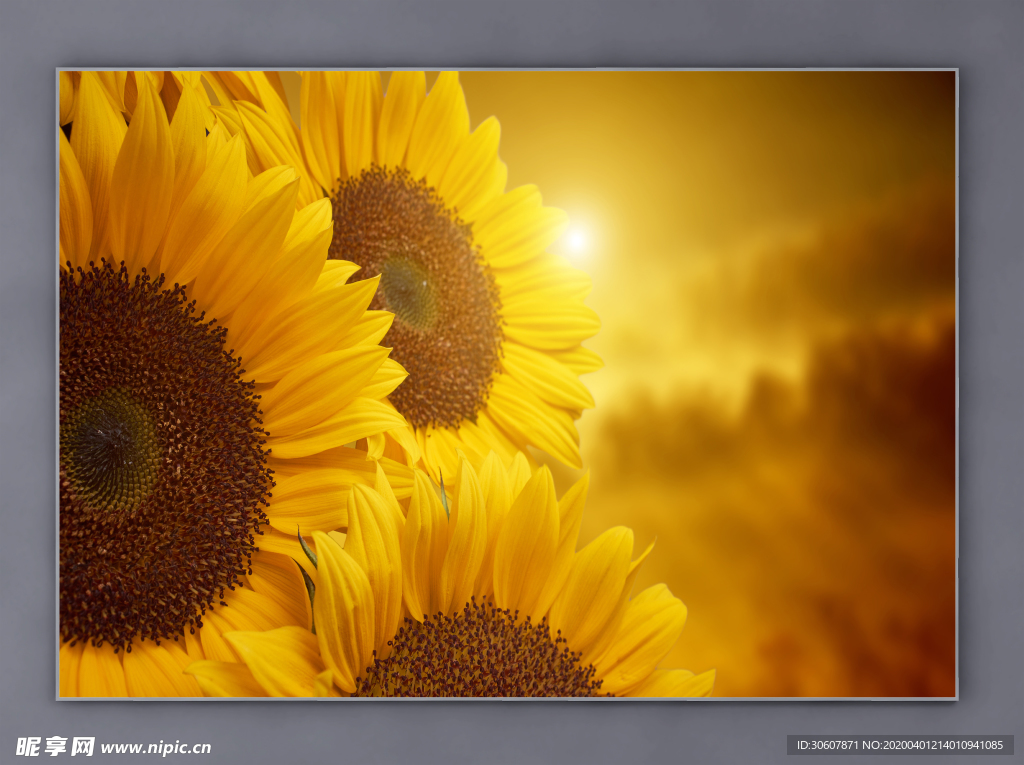
Task: Click the top middle sunflower's seed center
Action: [415, 295]
